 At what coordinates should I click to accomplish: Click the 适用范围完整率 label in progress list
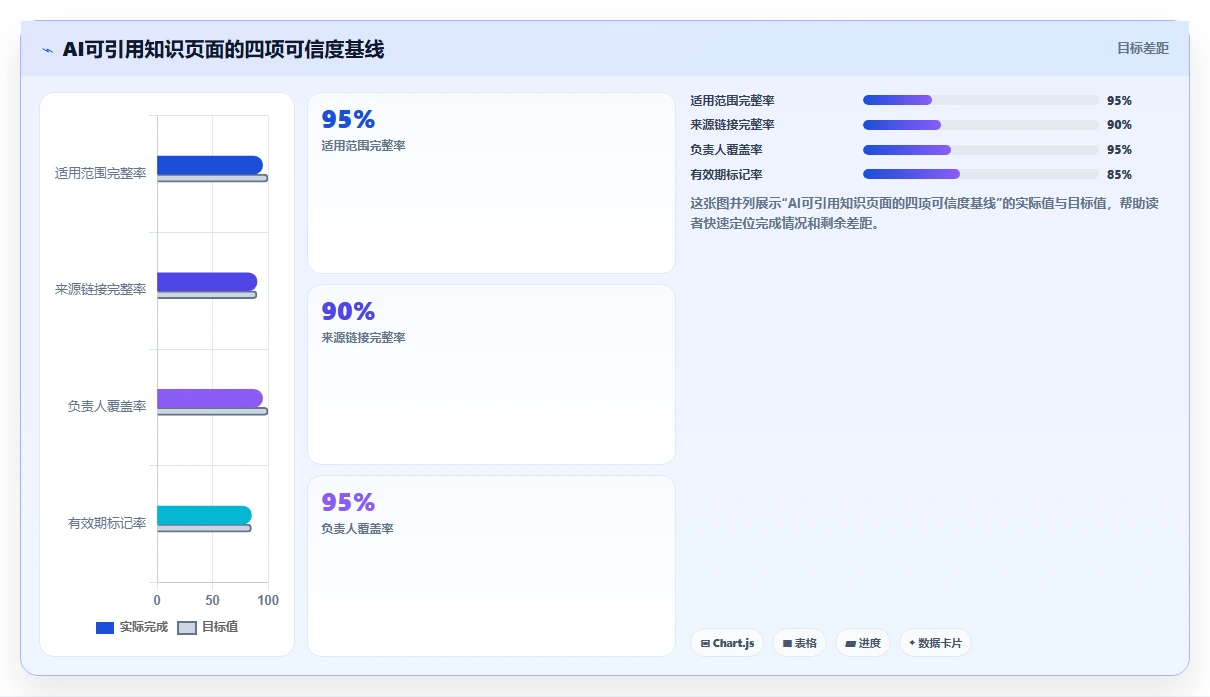[733, 101]
